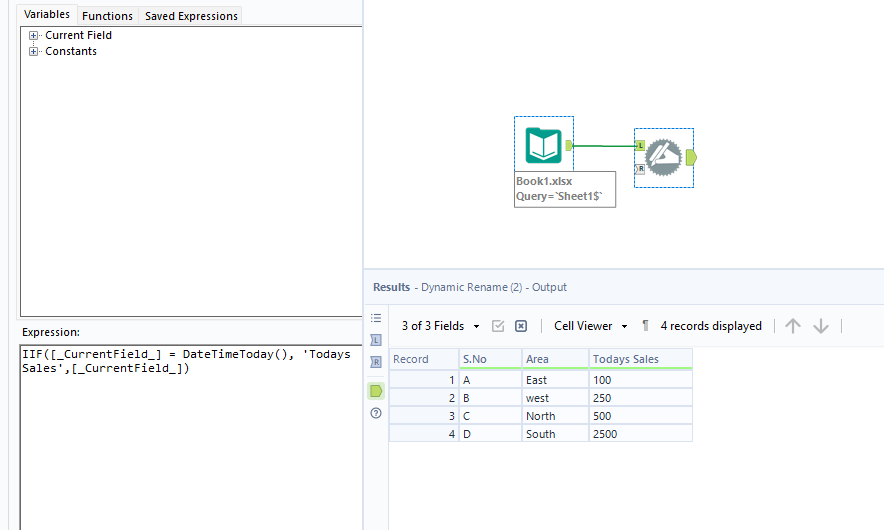Open the results help question icon
The image size is (884, 530).
pyautogui.click(x=376, y=413)
